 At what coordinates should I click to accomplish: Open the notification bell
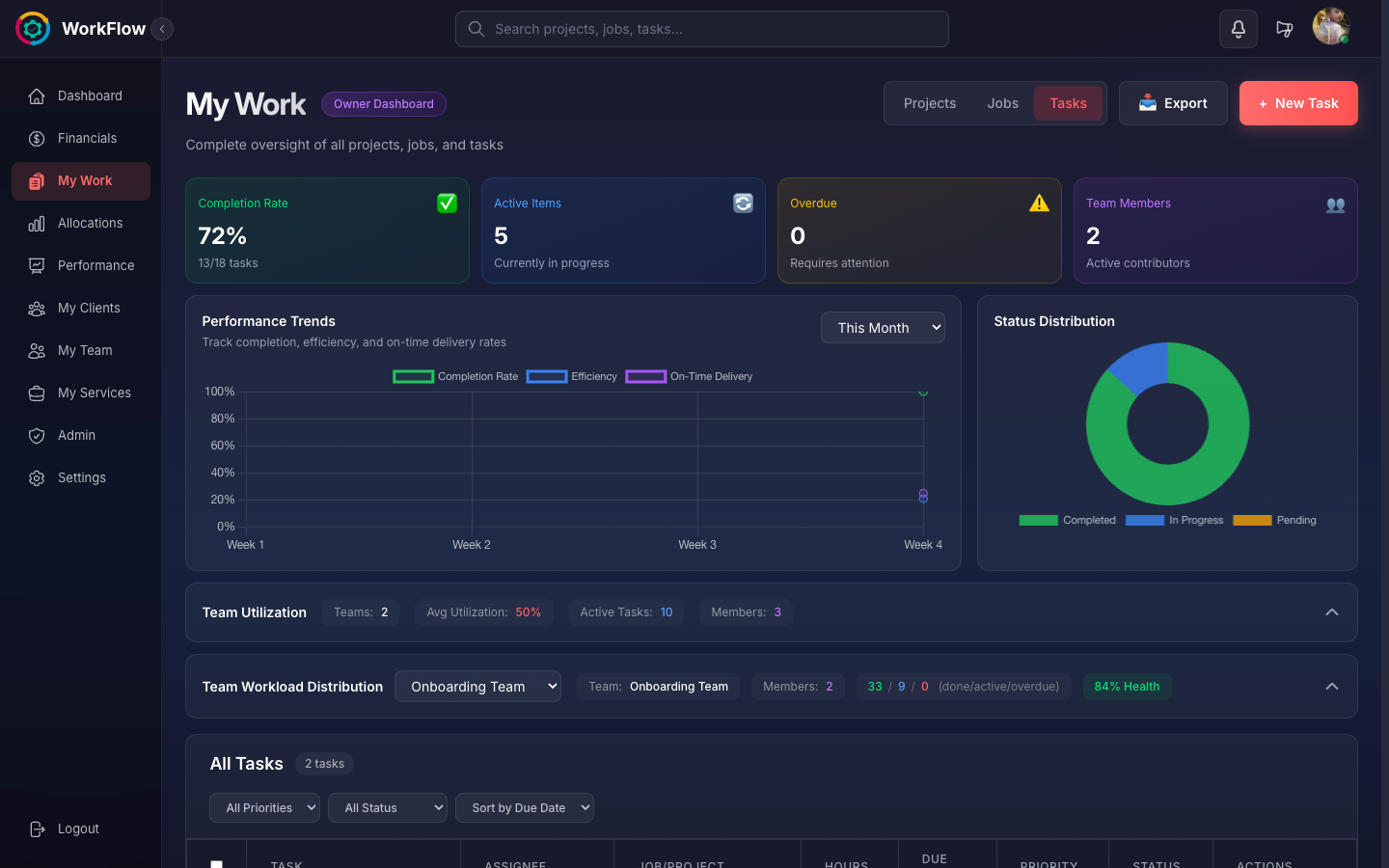click(x=1239, y=29)
